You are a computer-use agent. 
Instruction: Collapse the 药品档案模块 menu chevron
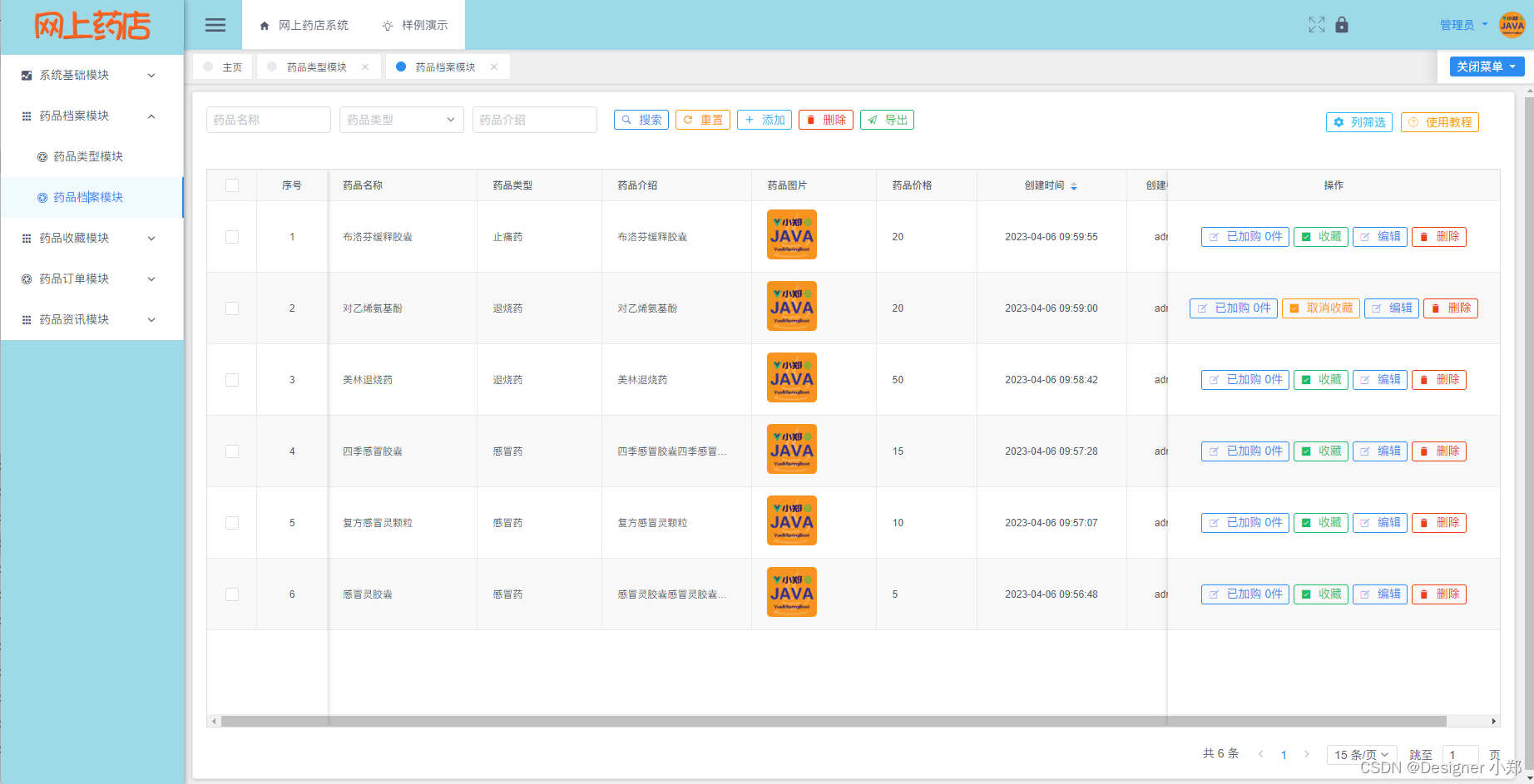click(151, 116)
